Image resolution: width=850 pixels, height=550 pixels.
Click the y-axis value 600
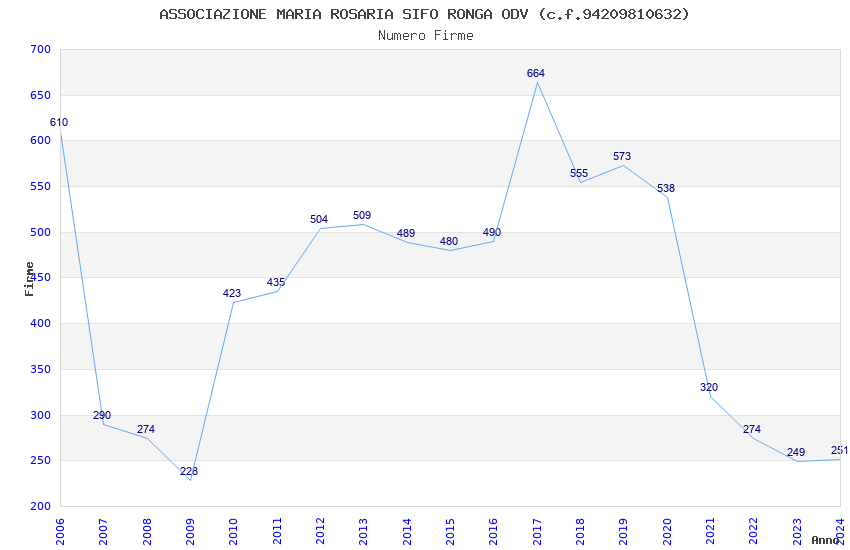[41, 140]
